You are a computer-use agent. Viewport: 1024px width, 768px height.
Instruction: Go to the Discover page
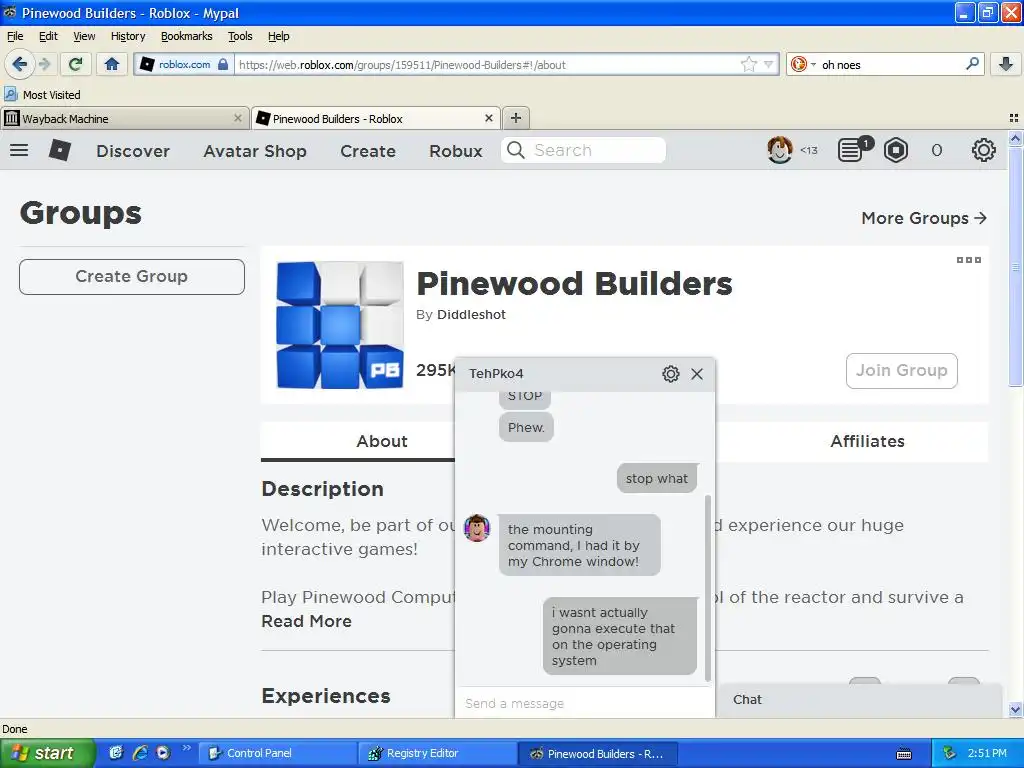[133, 151]
